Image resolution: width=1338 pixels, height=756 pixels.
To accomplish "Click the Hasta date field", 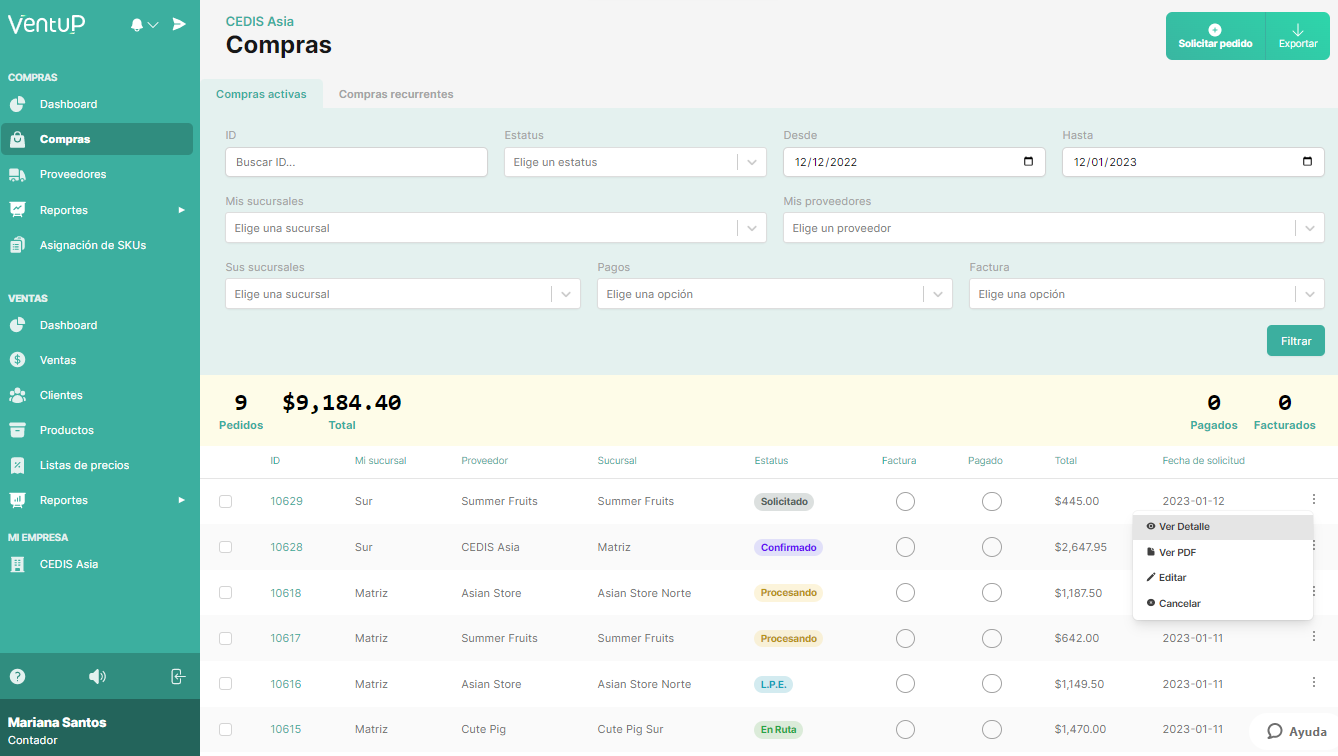I will 1193,162.
